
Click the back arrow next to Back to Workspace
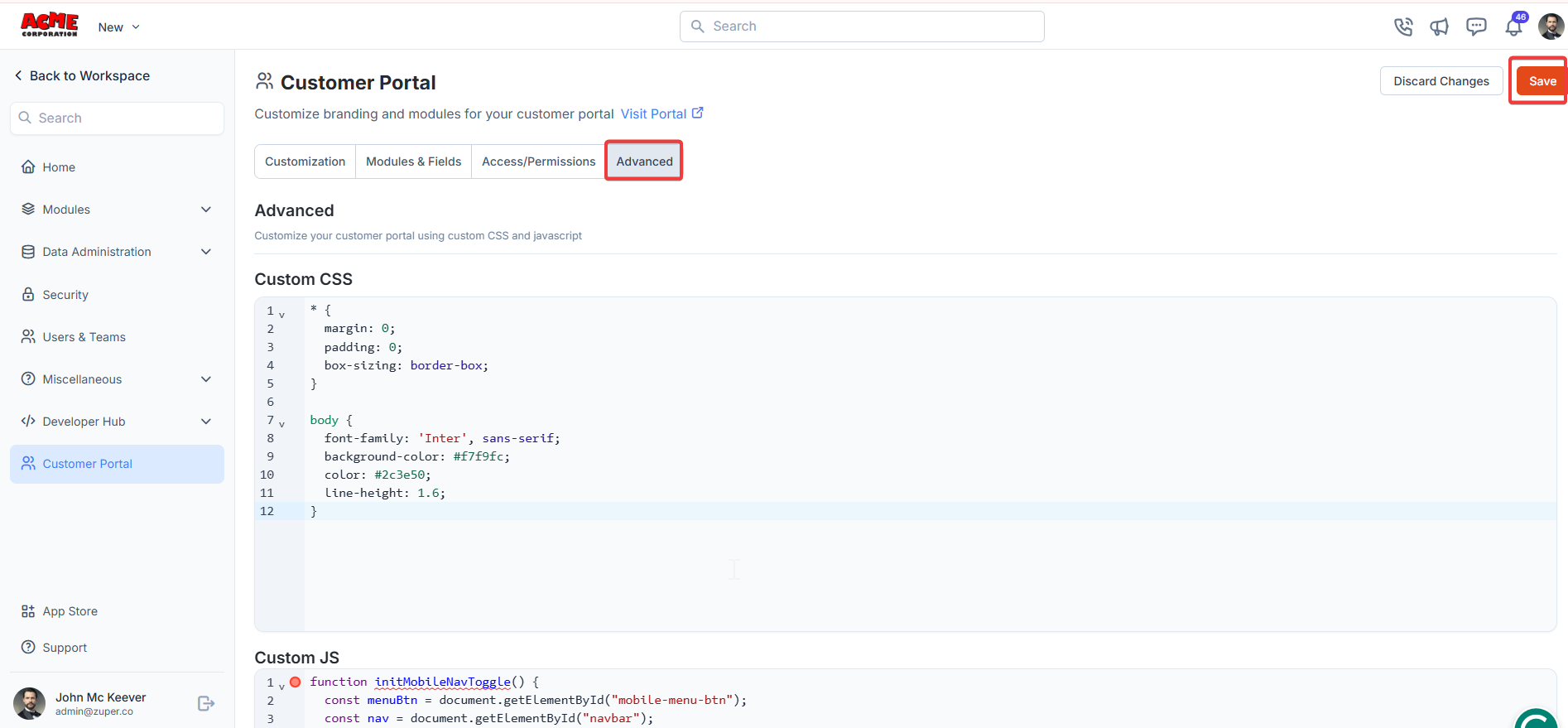pyautogui.click(x=18, y=75)
